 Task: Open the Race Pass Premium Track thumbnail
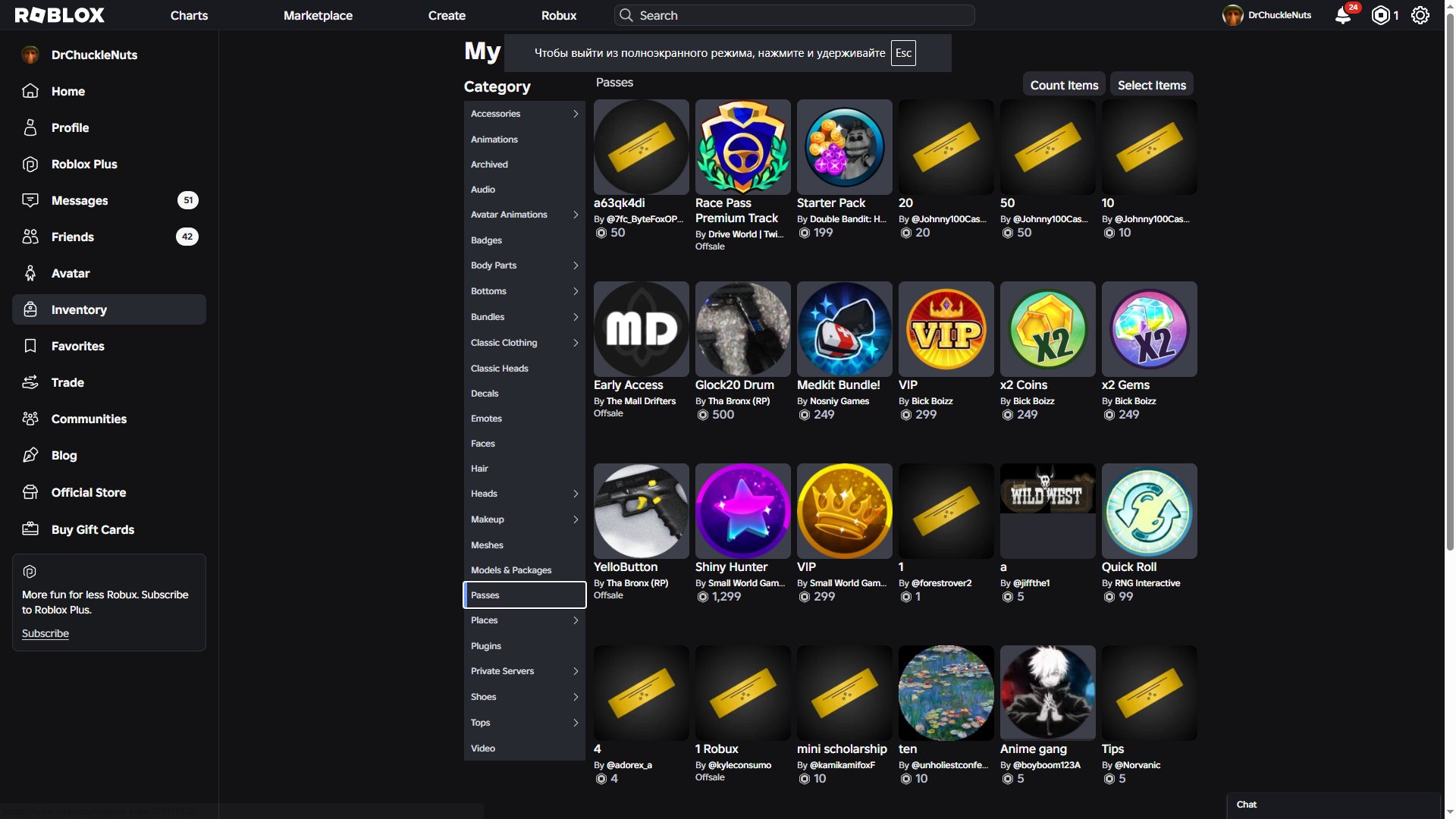click(742, 147)
